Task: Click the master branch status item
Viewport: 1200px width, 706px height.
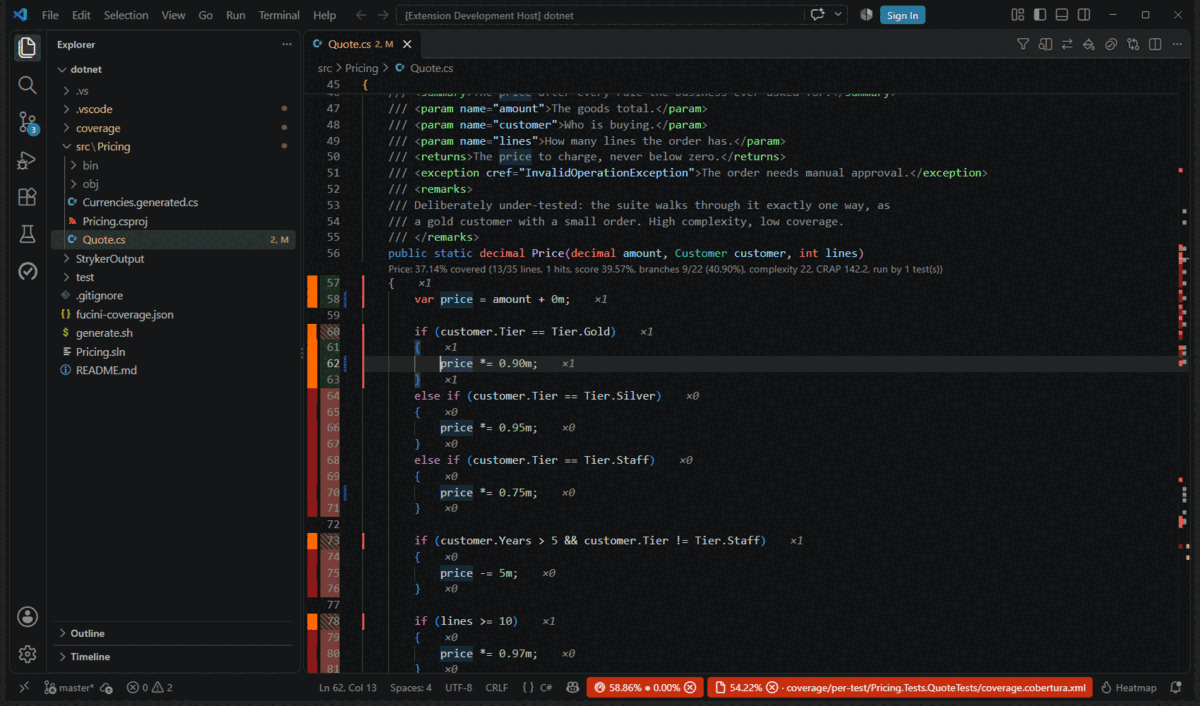Action: (x=69, y=688)
